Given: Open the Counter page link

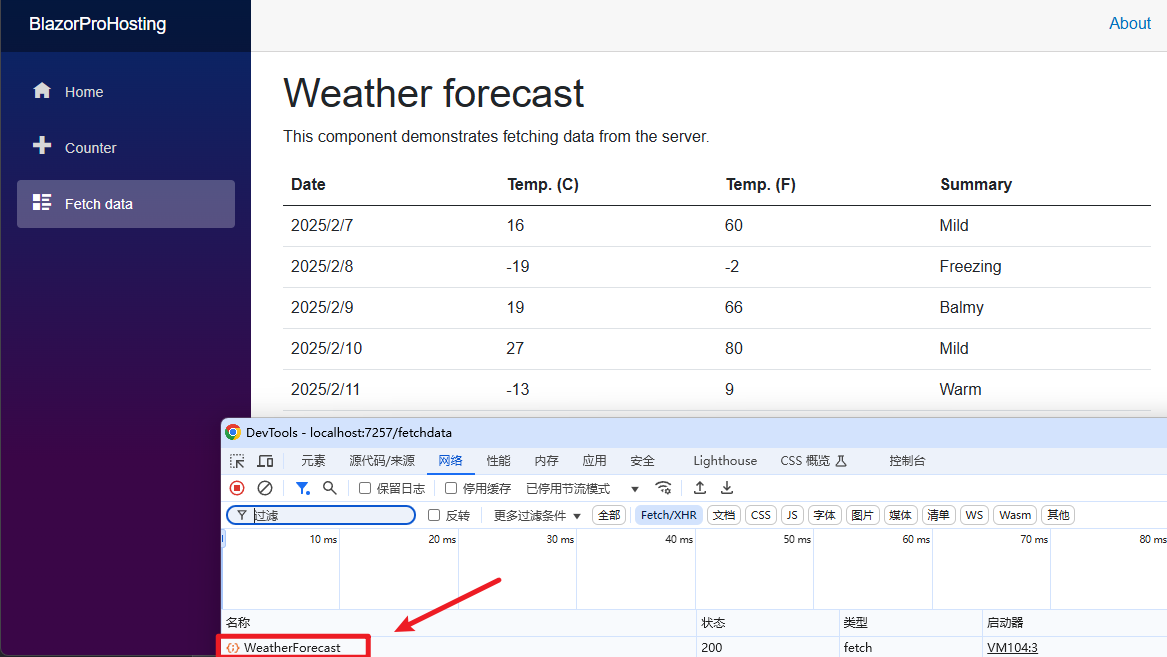Looking at the screenshot, I should (126, 147).
